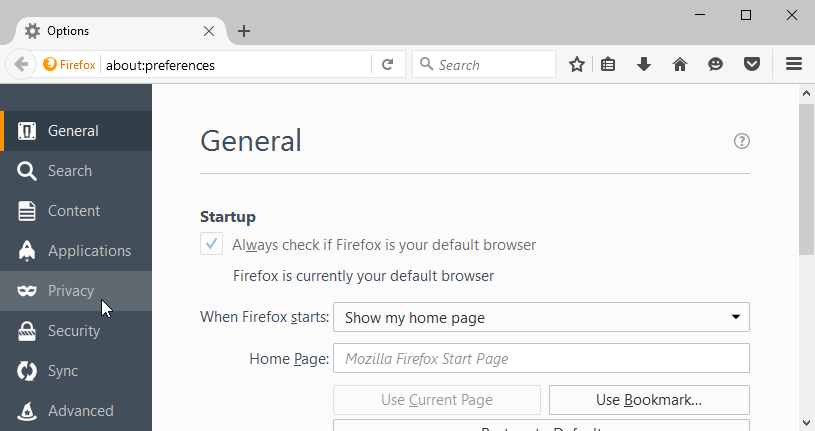The height and width of the screenshot is (431, 815).
Task: Reload the current page
Action: (387, 64)
